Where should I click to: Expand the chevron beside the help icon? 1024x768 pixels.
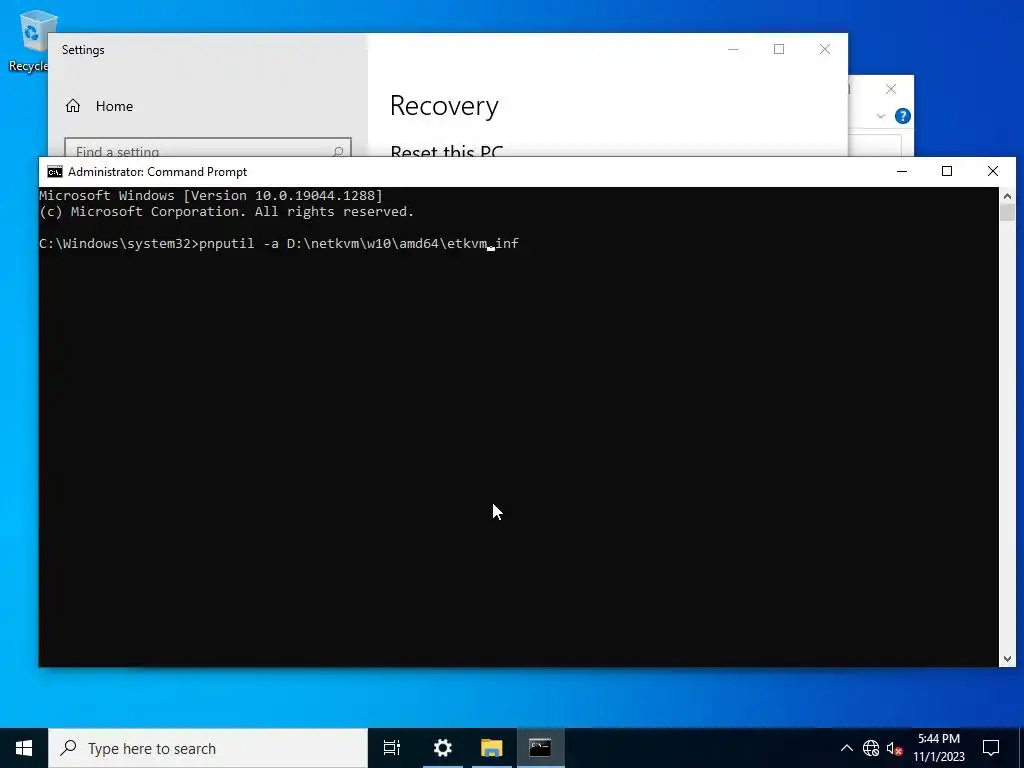[x=880, y=116]
